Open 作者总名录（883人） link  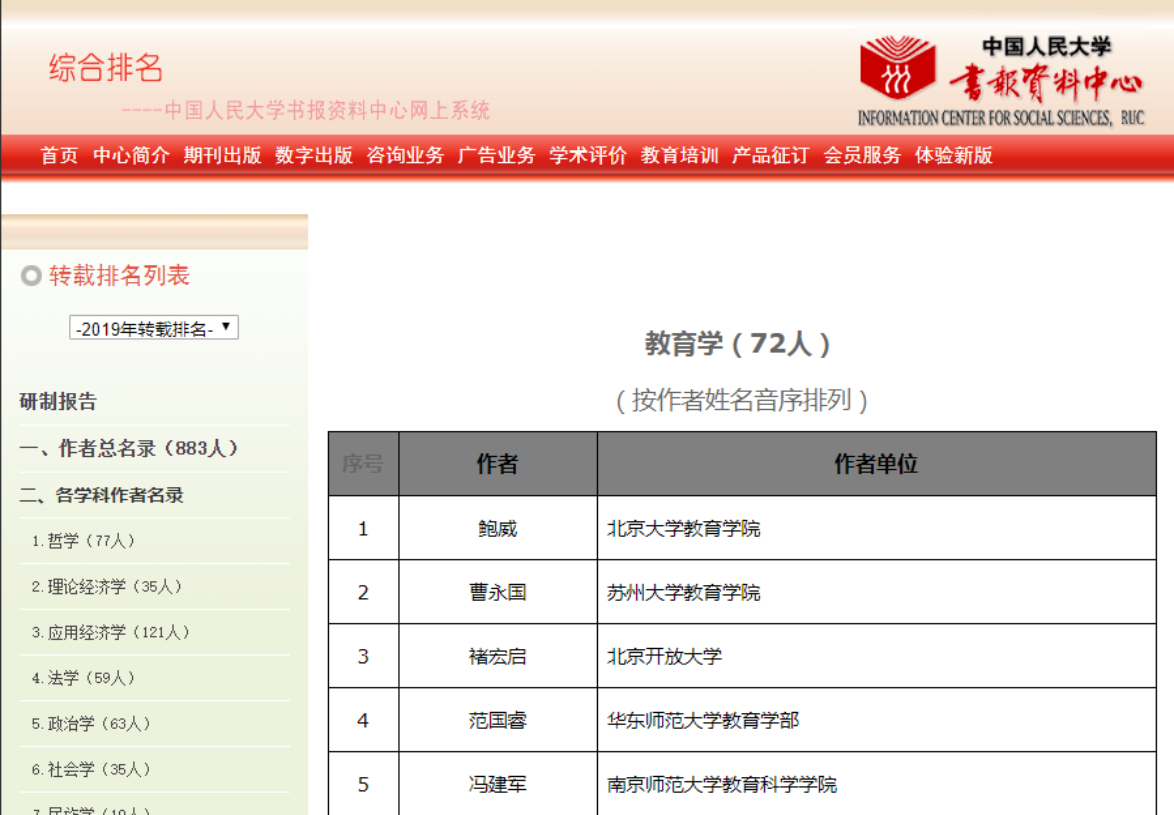tap(128, 449)
